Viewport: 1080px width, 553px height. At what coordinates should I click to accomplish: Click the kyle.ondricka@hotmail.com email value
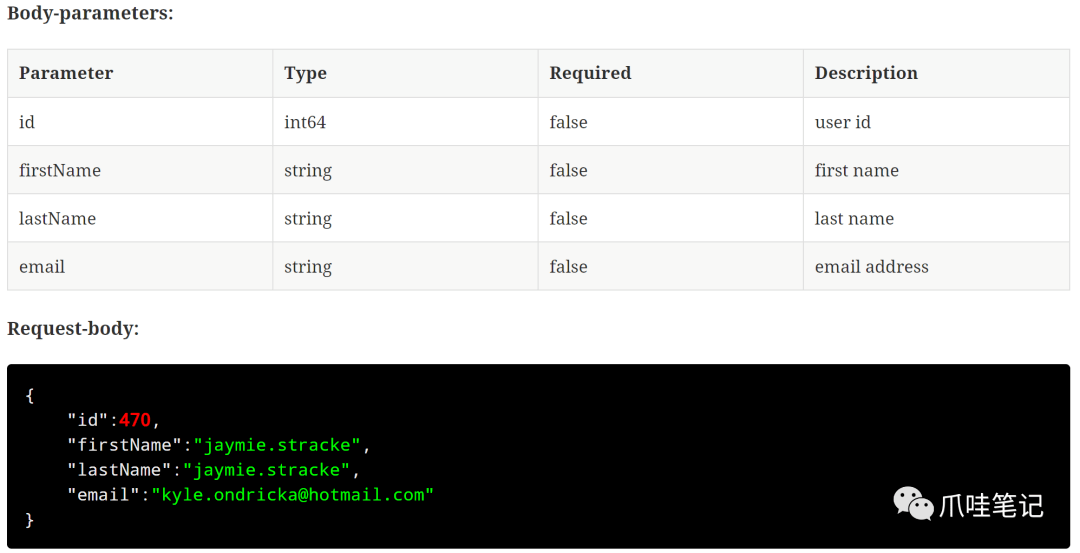[293, 494]
